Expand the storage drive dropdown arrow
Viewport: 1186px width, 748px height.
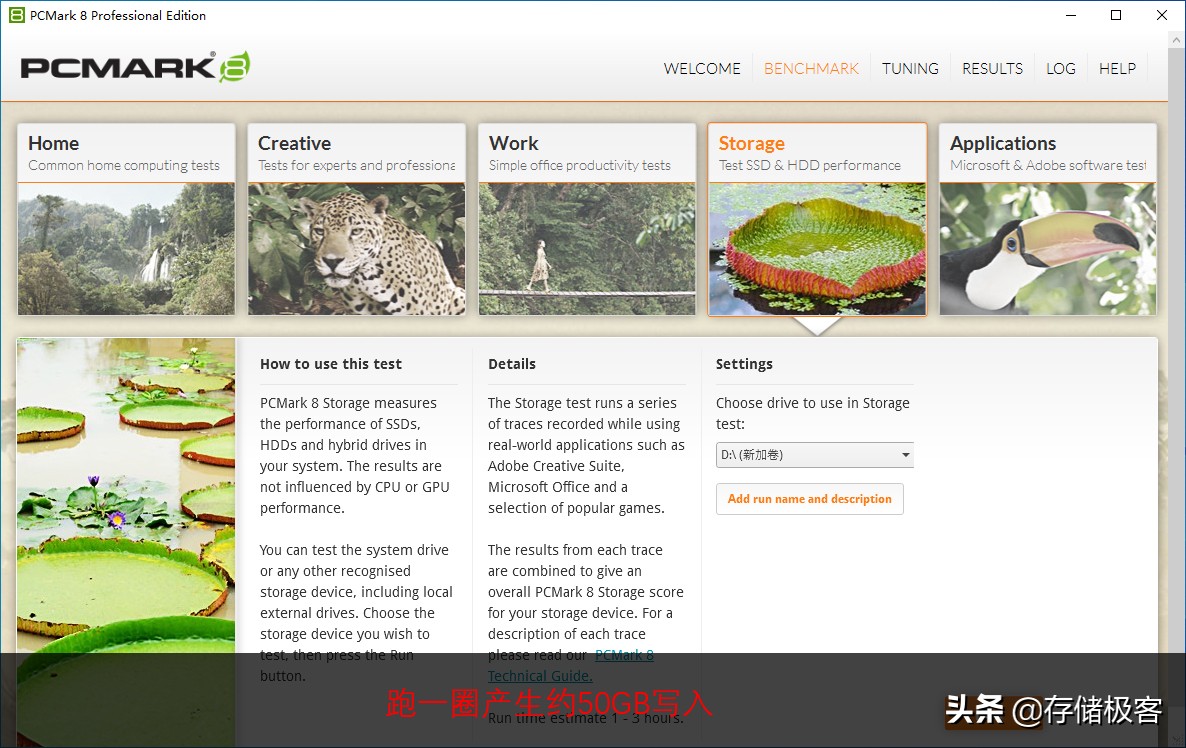coord(905,455)
